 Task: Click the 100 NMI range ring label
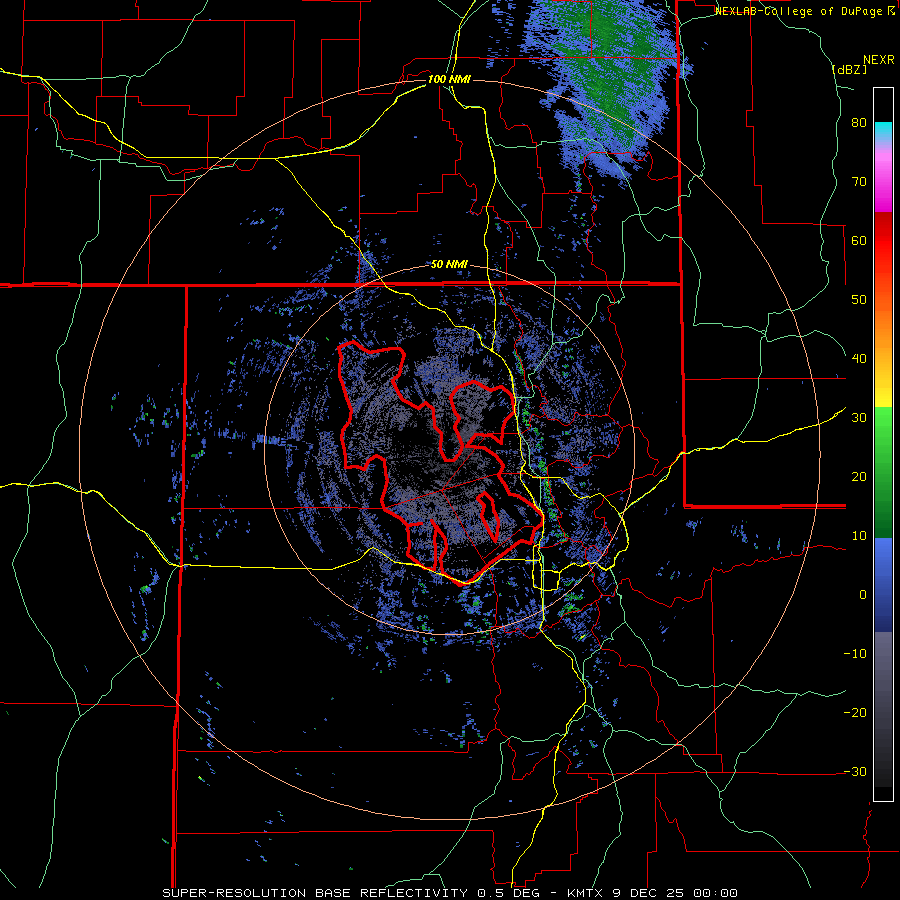[x=449, y=79]
